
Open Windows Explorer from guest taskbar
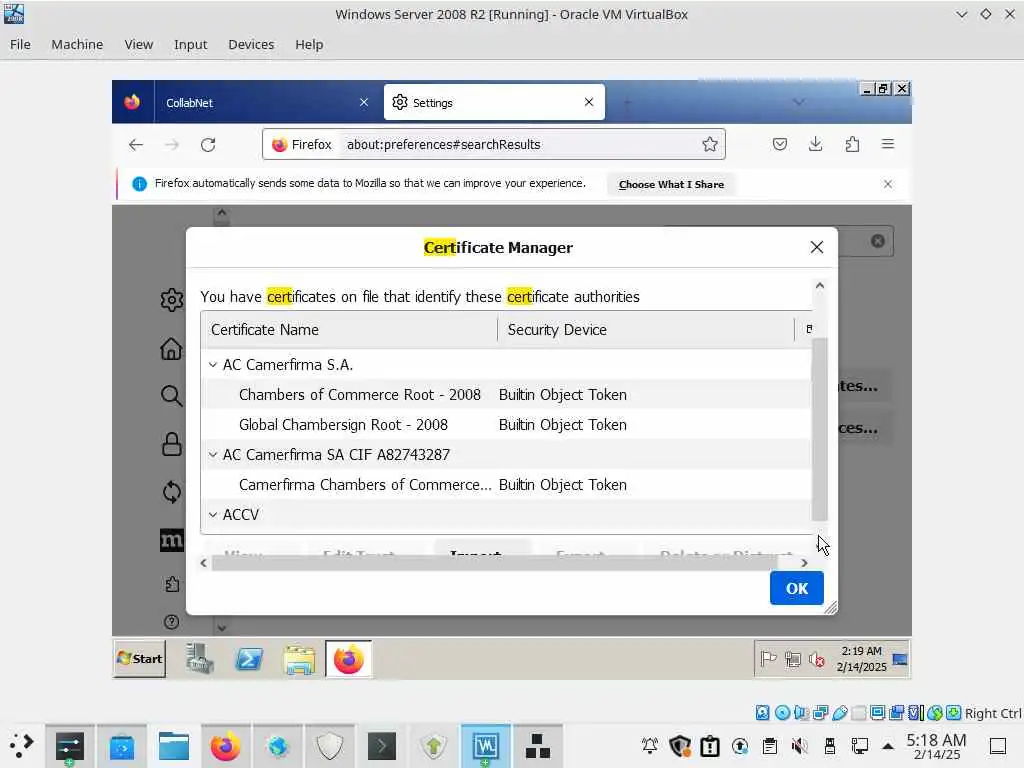coord(299,659)
